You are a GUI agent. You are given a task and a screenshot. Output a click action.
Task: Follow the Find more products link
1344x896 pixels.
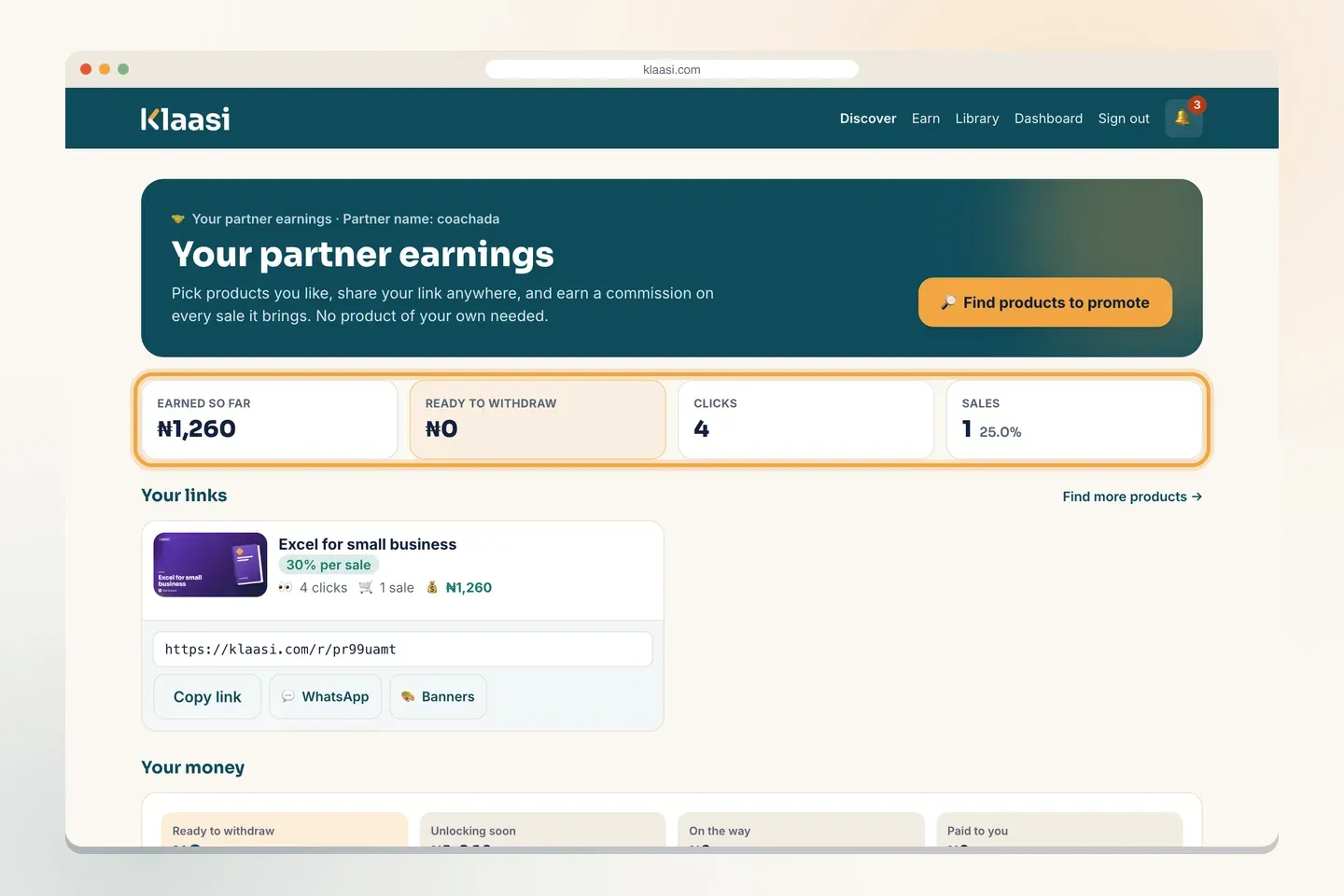click(1132, 497)
